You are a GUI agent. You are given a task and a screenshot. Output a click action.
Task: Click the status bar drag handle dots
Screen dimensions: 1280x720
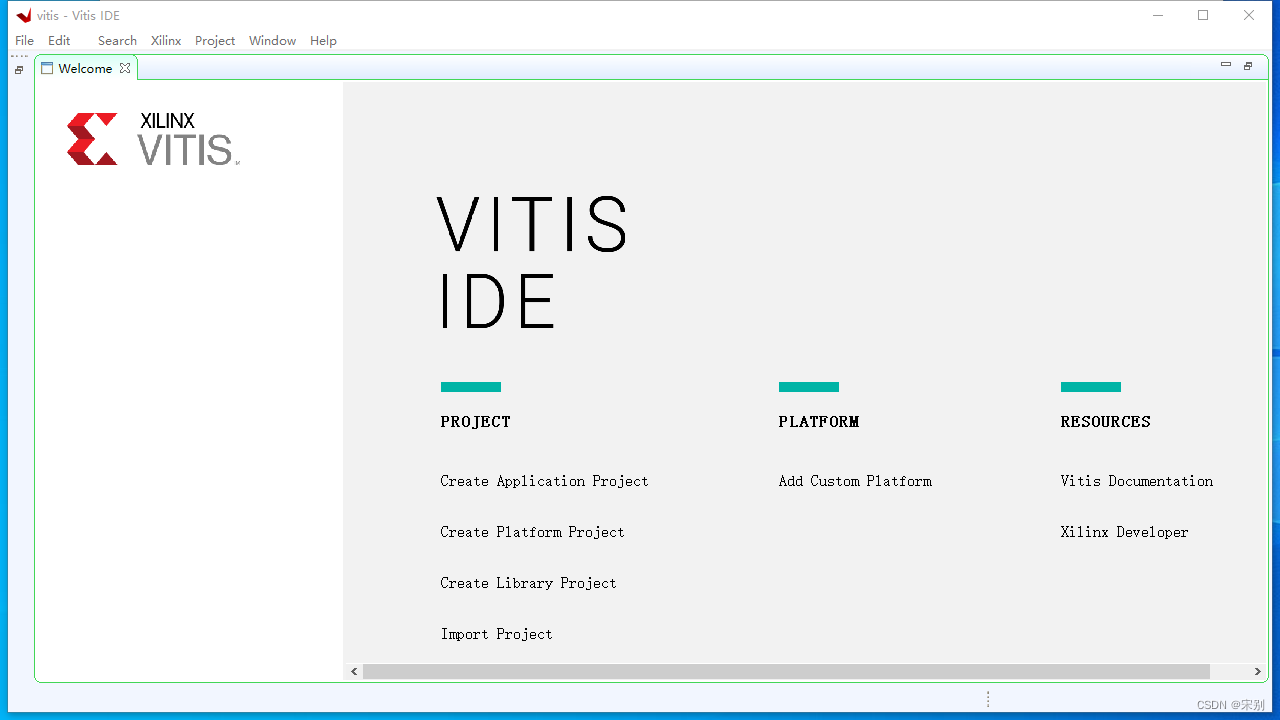pos(988,699)
